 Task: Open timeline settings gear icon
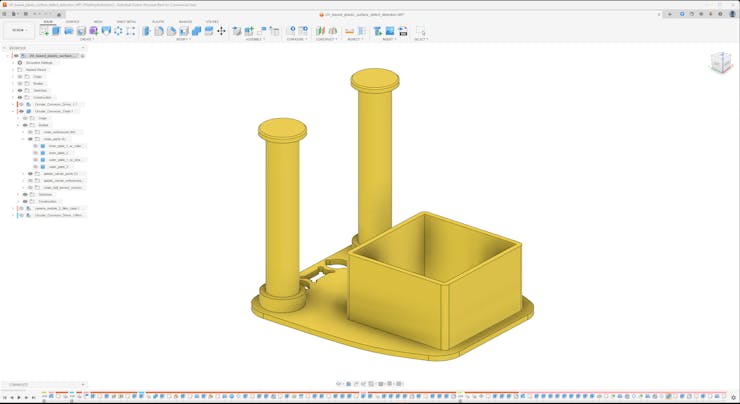coord(733,398)
